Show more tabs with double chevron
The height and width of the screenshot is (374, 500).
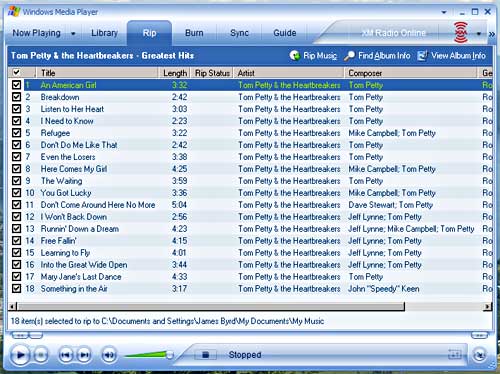492,34
